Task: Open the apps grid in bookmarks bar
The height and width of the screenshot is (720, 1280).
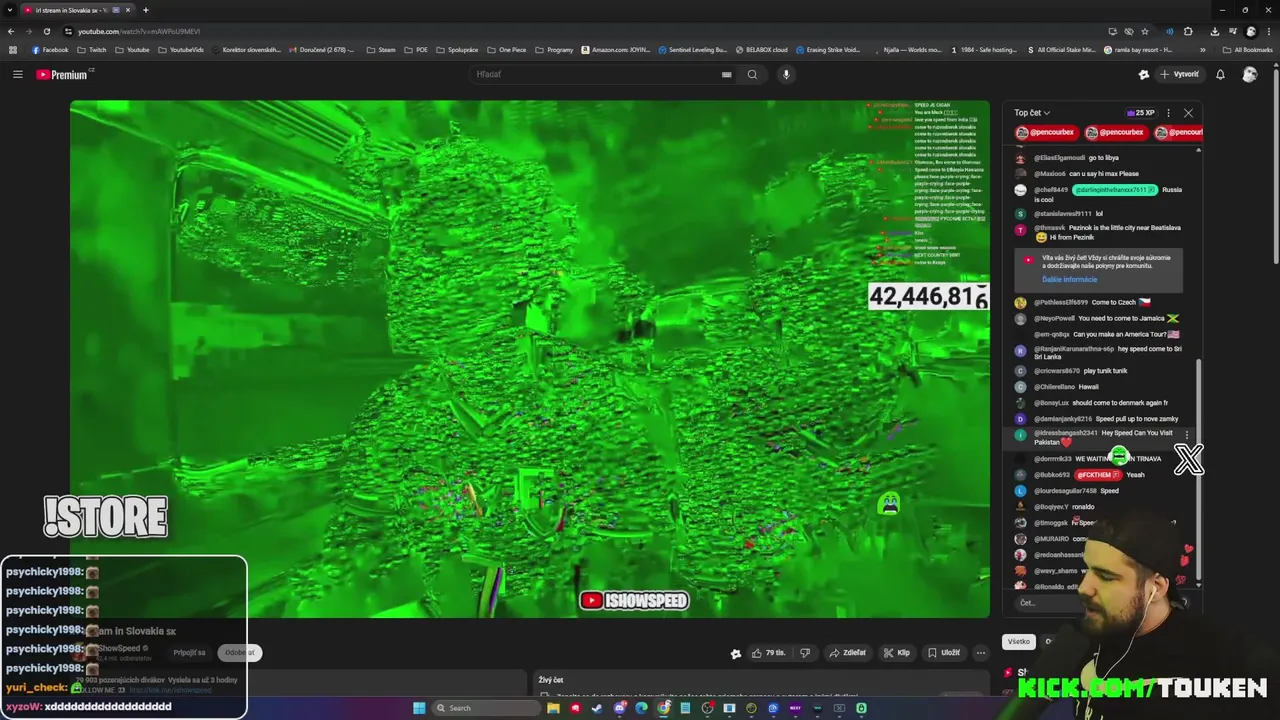Action: pyautogui.click(x=13, y=50)
